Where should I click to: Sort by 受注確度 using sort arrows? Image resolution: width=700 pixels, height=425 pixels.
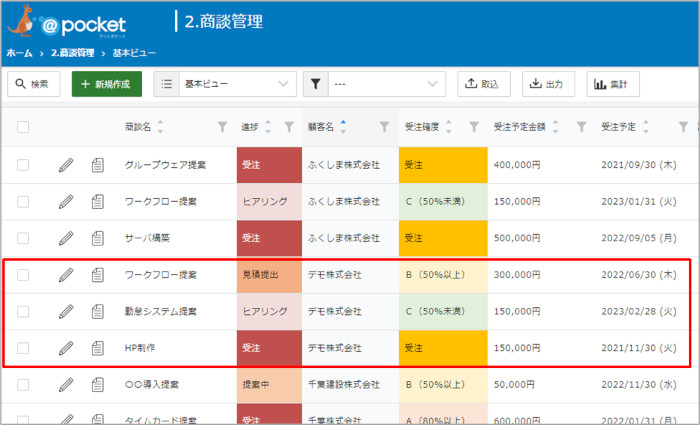tap(449, 127)
